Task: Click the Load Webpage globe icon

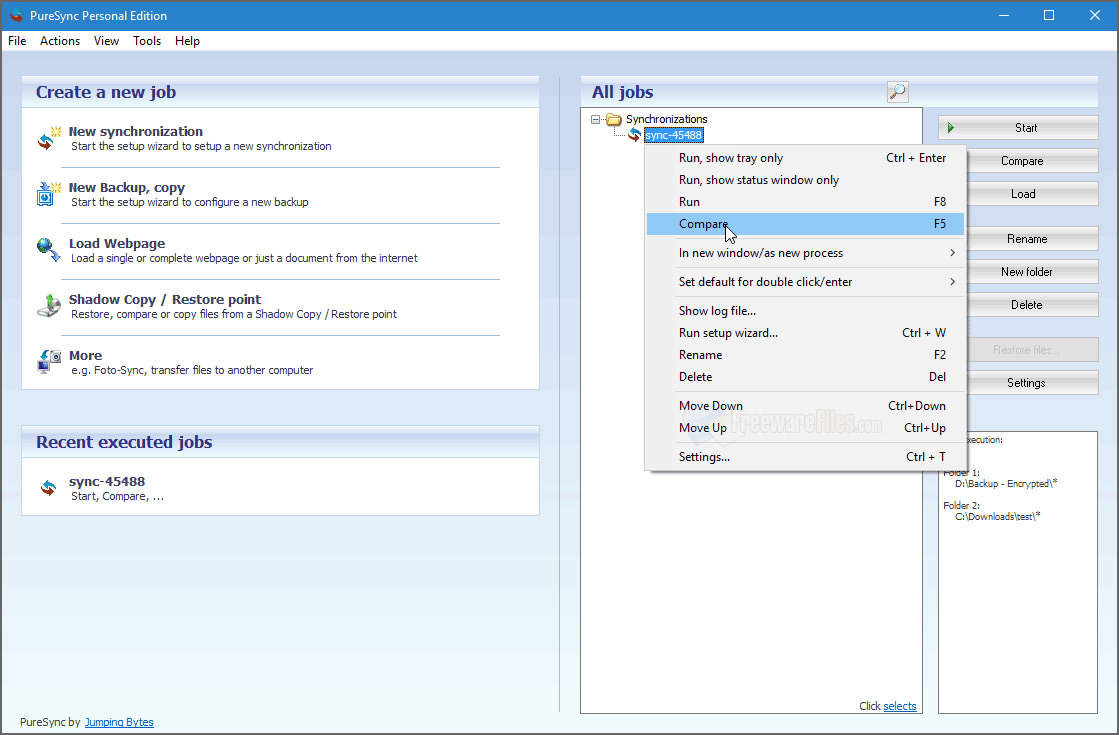Action: coord(49,250)
